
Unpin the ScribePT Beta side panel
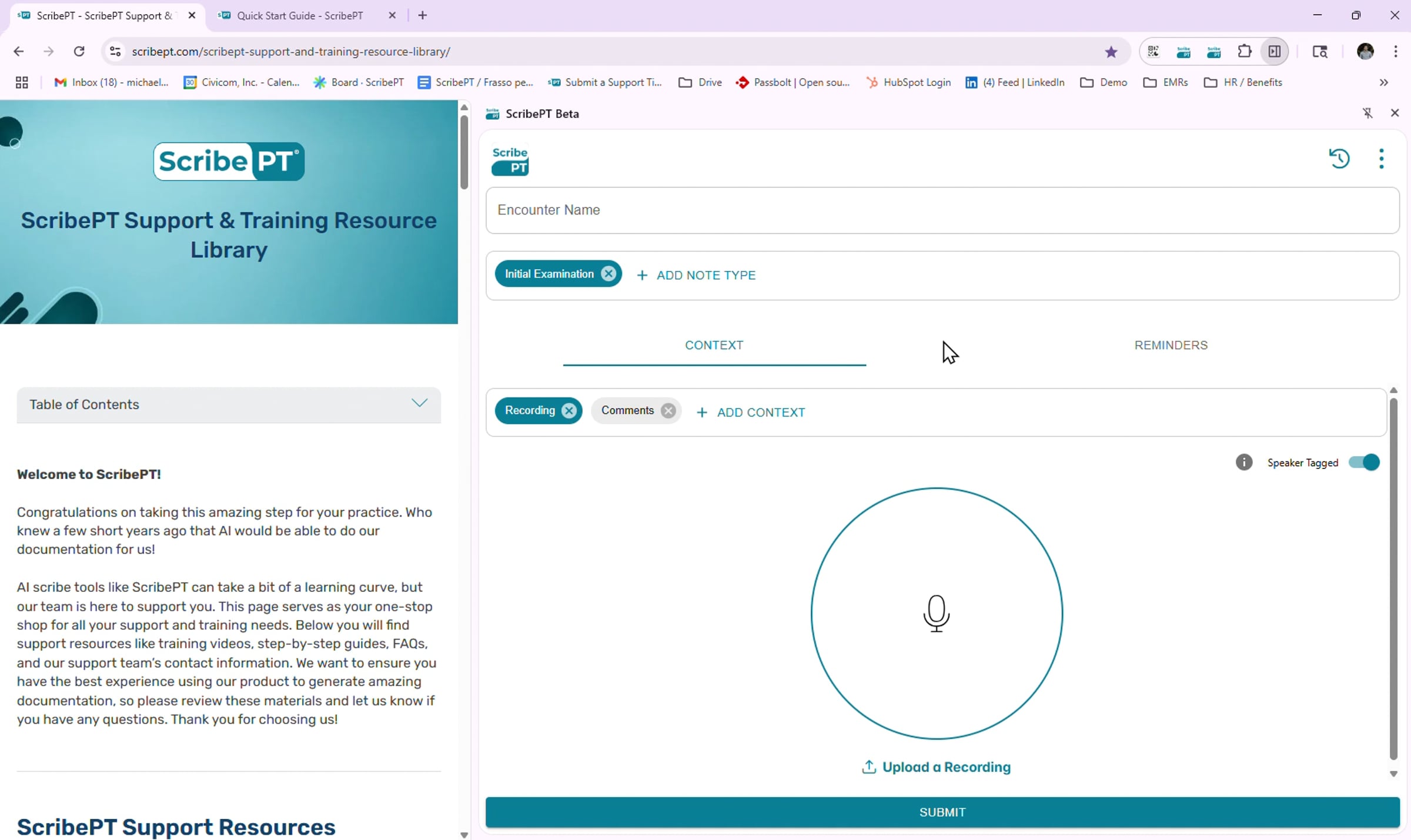click(x=1367, y=113)
